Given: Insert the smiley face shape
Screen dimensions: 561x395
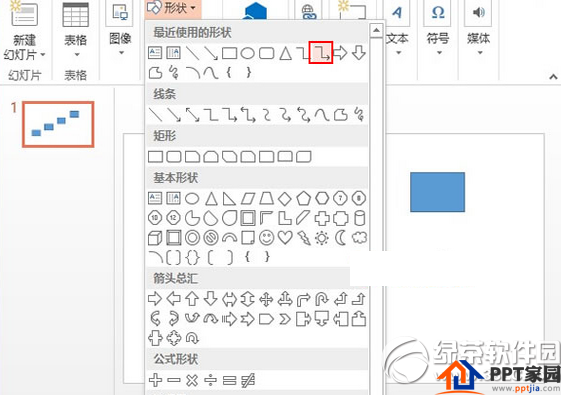Looking at the screenshot, I should pos(267,238).
